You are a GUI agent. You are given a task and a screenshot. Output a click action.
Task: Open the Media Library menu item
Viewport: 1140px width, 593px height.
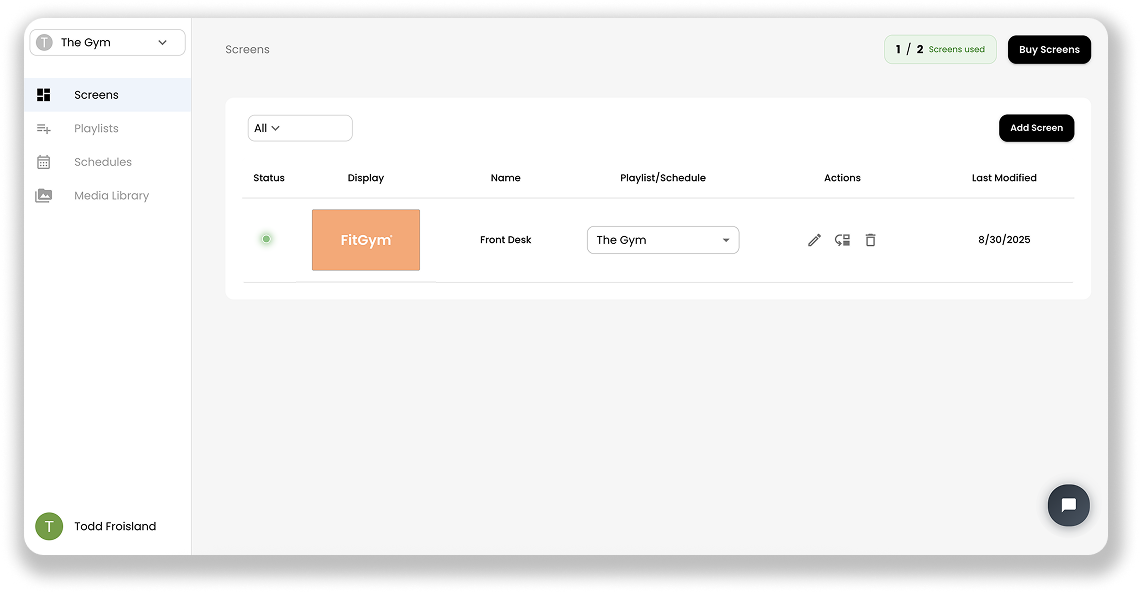(x=108, y=195)
